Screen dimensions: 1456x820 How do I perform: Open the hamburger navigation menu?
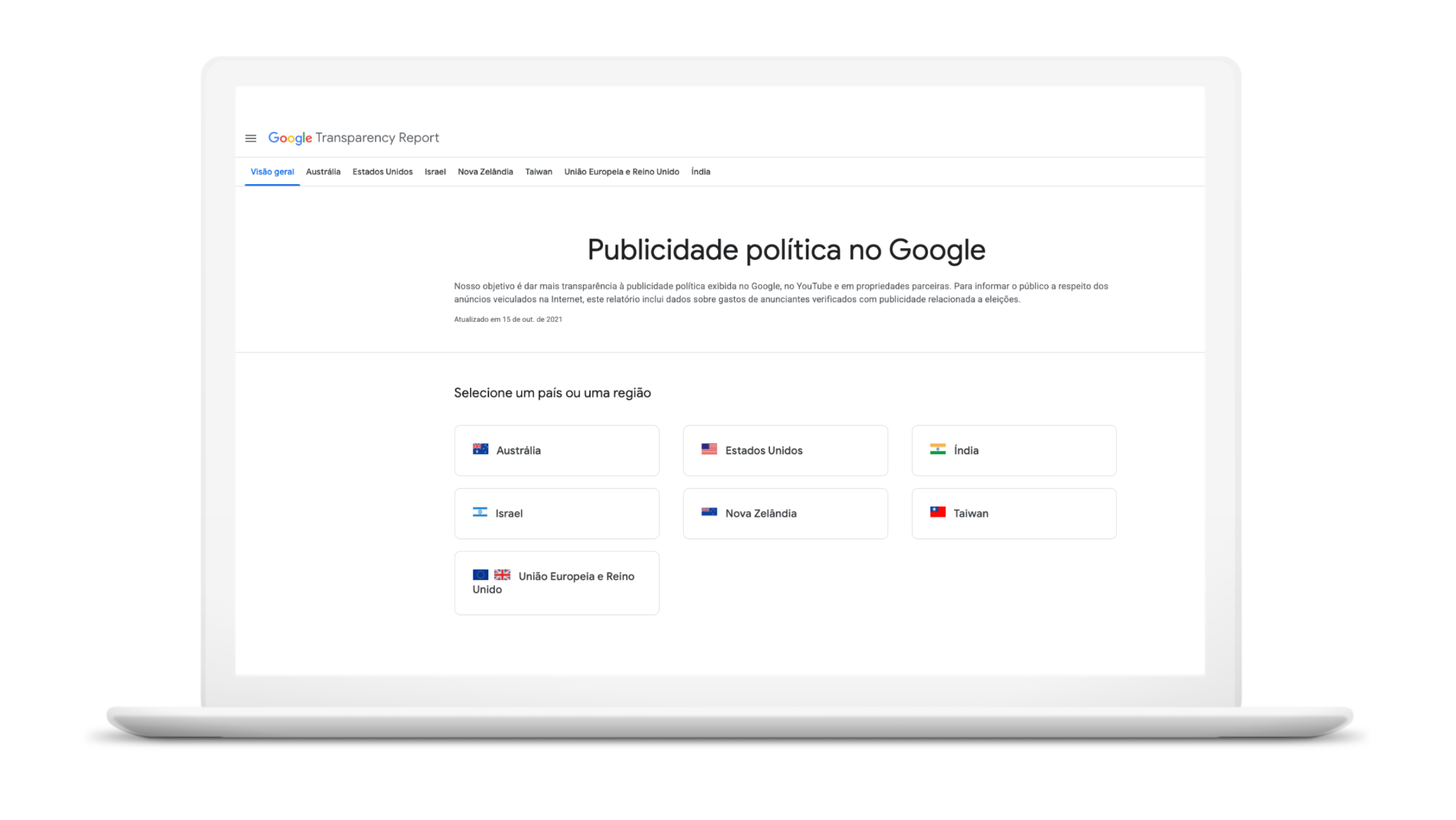[250, 139]
